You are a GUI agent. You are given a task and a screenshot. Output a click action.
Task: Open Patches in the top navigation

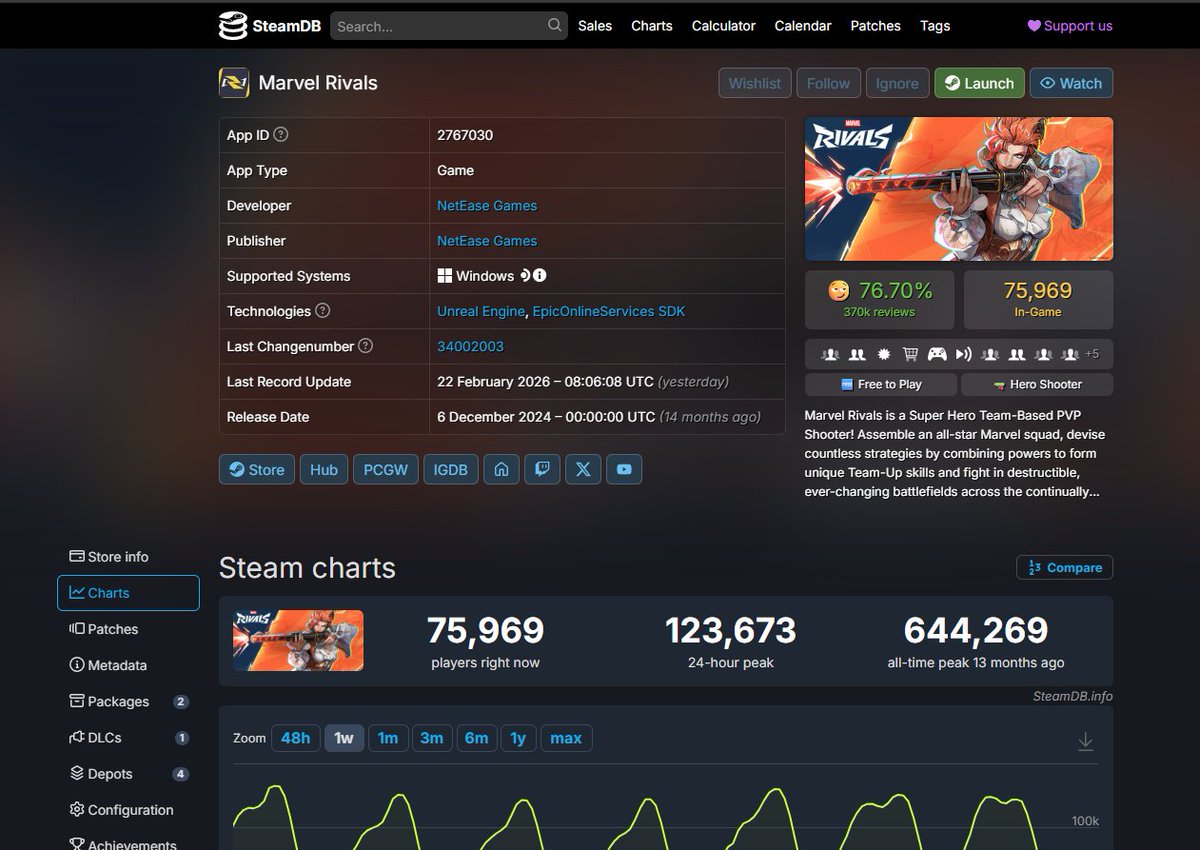[876, 26]
